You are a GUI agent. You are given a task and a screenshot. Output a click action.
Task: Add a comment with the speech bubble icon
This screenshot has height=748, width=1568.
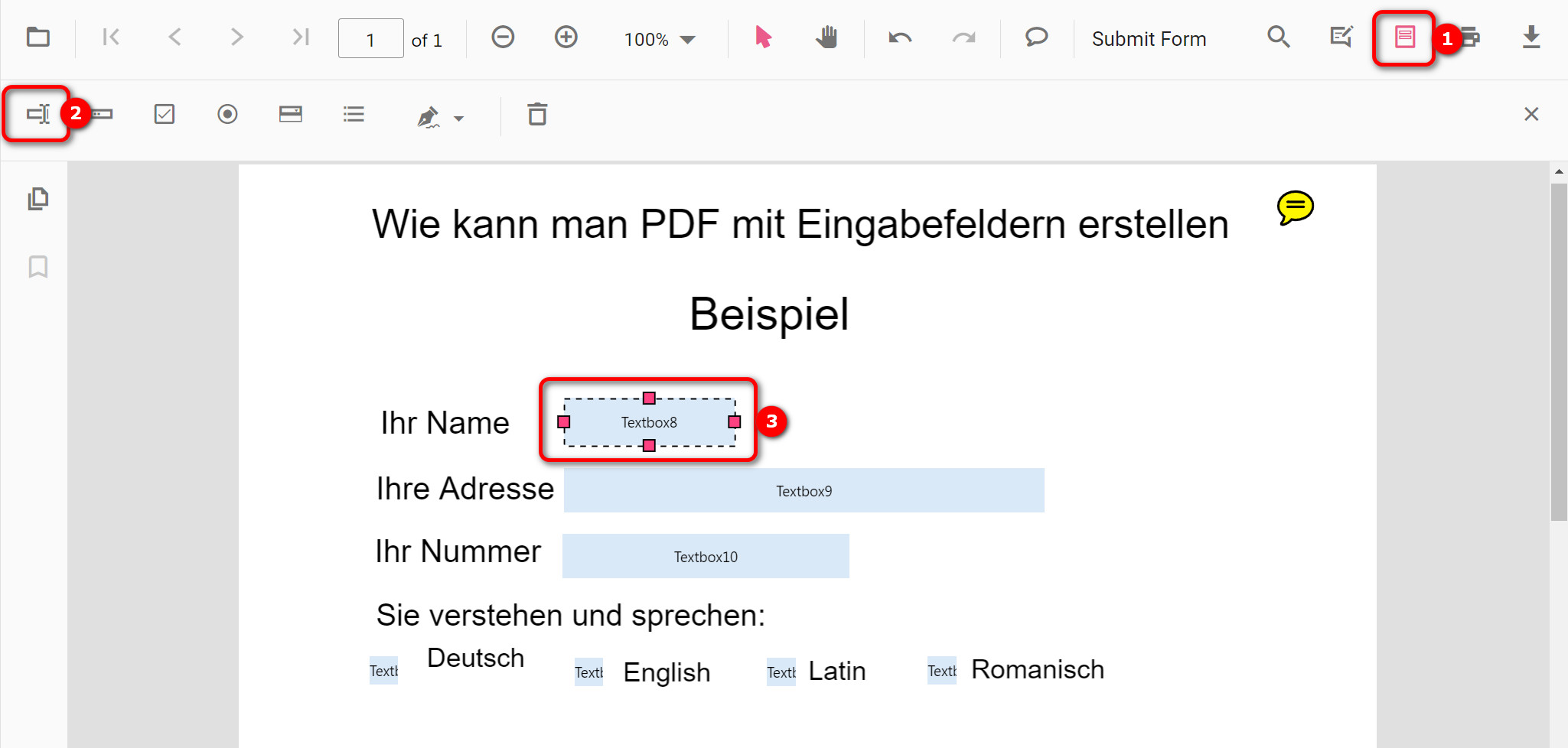point(1036,37)
